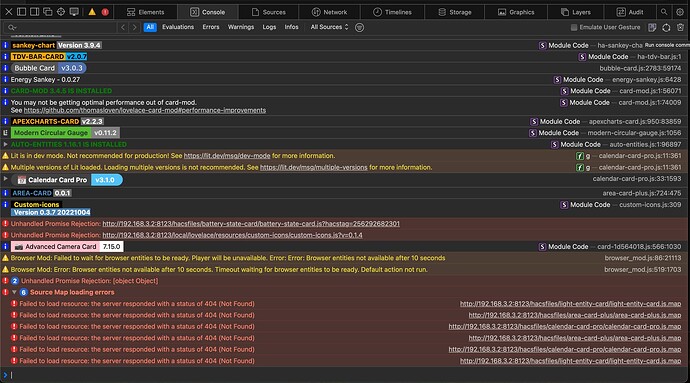Go to the Network tab
Screen dimensions: 690x383
tap(329, 12)
